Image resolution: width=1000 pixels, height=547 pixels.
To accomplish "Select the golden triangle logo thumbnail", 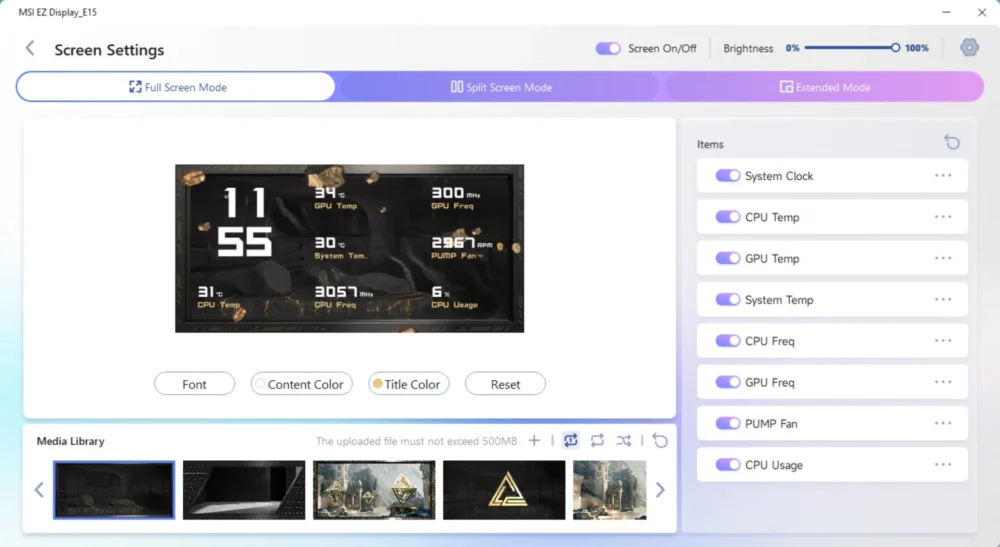I will pyautogui.click(x=504, y=490).
